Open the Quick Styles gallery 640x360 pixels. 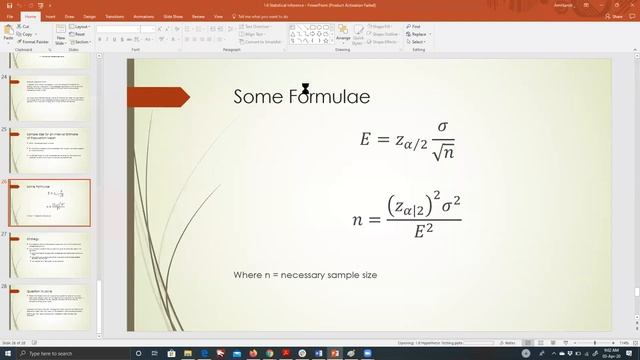358,34
